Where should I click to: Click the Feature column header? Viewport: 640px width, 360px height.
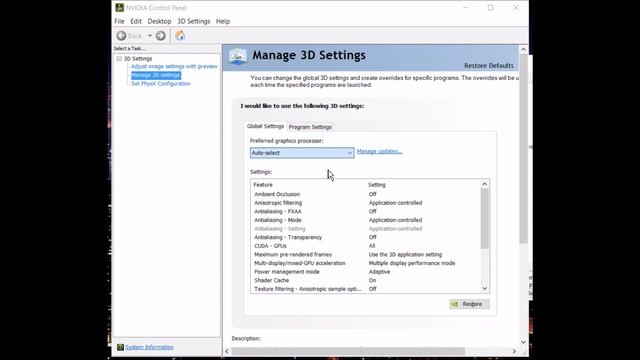(263, 185)
